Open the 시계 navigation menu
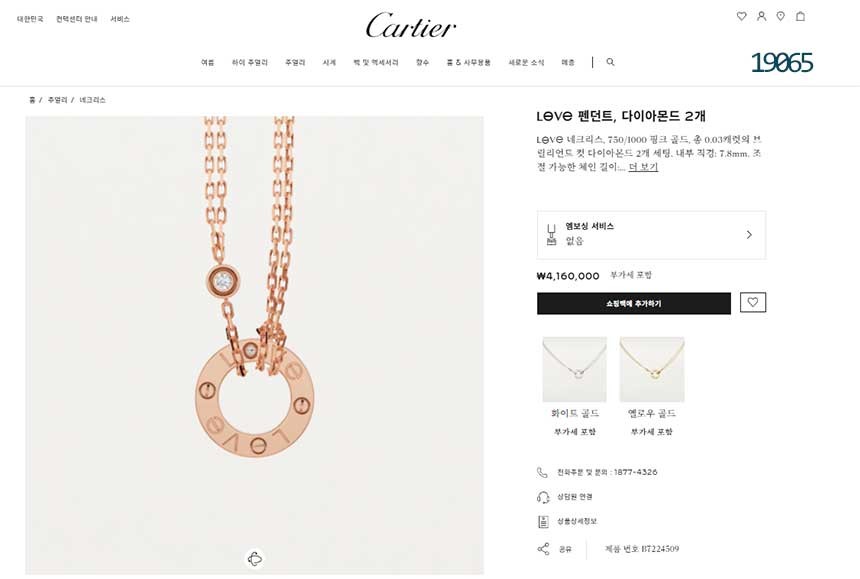 tap(329, 63)
